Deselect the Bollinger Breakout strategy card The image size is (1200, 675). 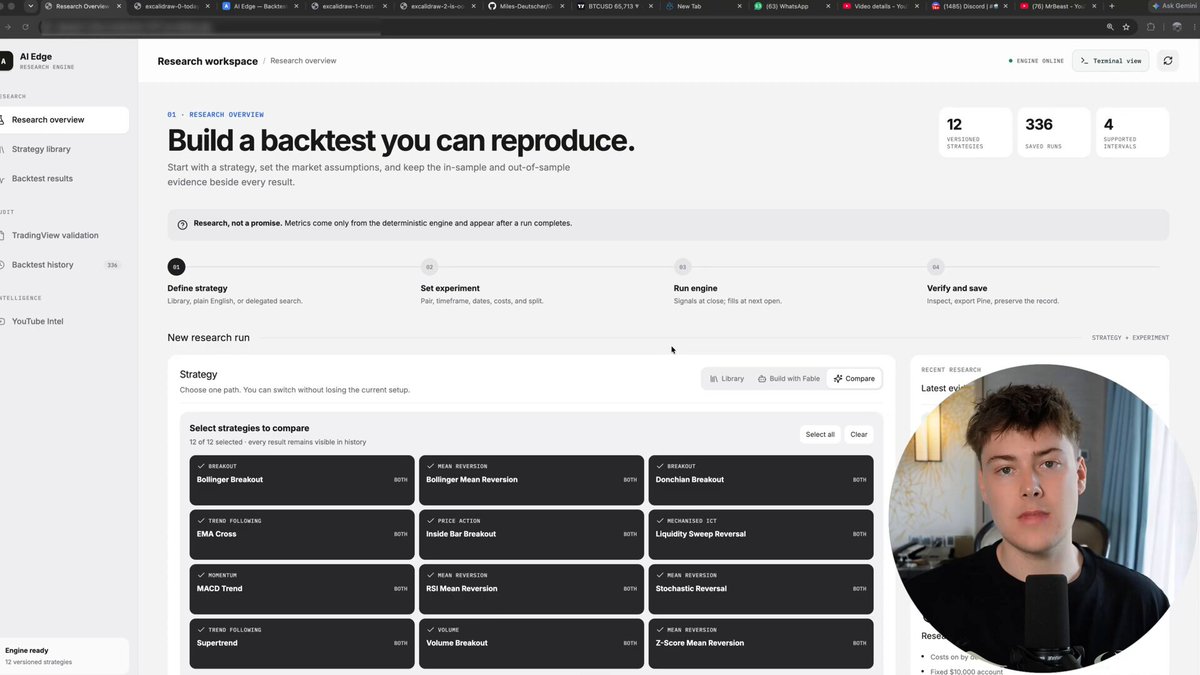click(x=302, y=480)
